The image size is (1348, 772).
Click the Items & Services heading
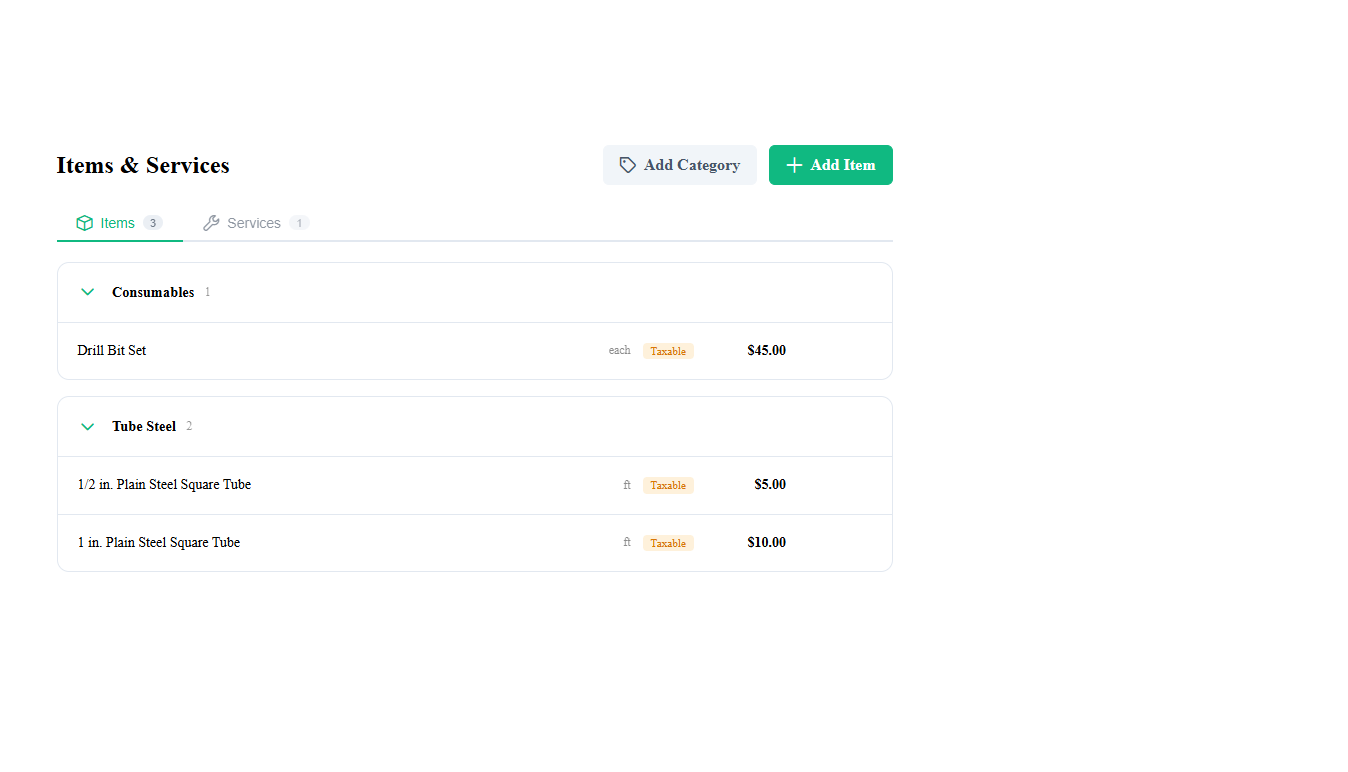(143, 165)
